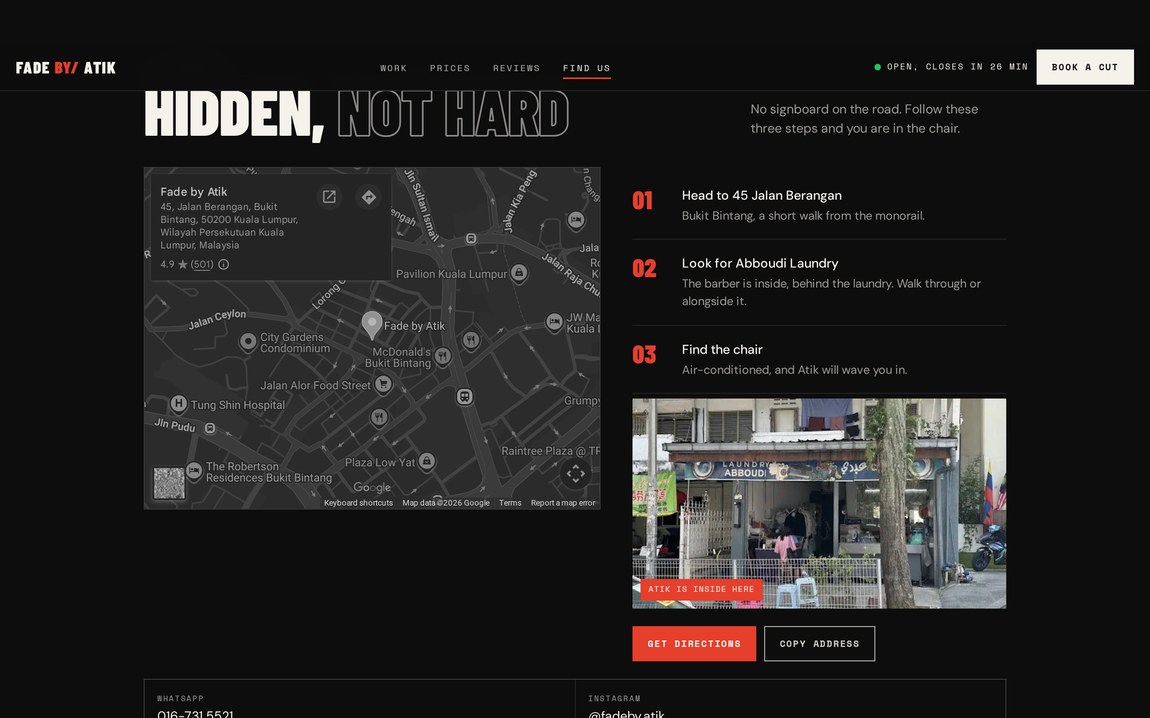The width and height of the screenshot is (1150, 718).
Task: Click the 4.9 star rating
Action: pyautogui.click(x=174, y=264)
